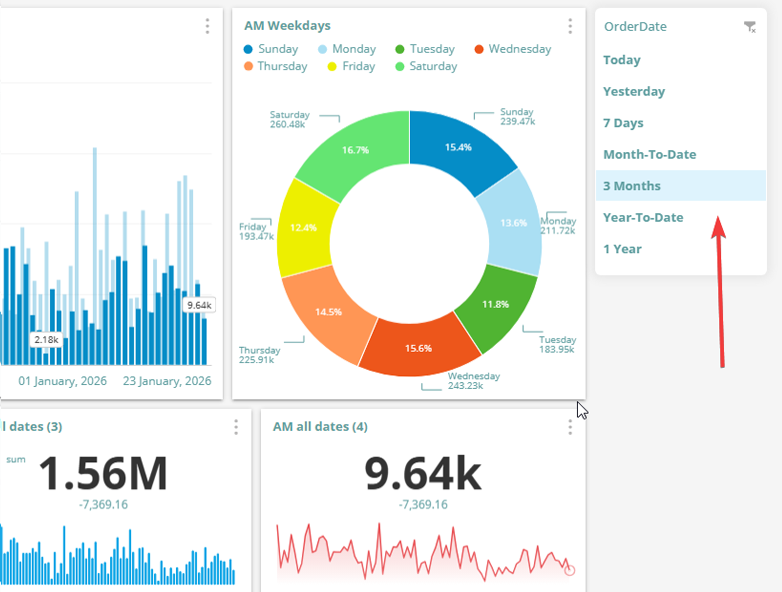The image size is (782, 592).
Task: Click the OrderDate clear filter icon
Action: pyautogui.click(x=749, y=27)
